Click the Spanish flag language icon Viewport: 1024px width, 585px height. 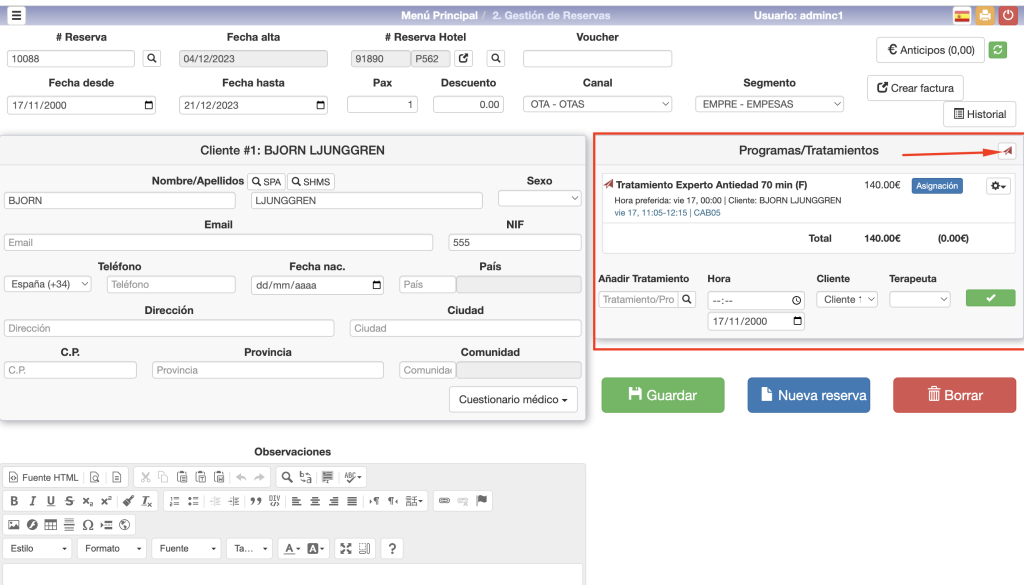tap(962, 15)
